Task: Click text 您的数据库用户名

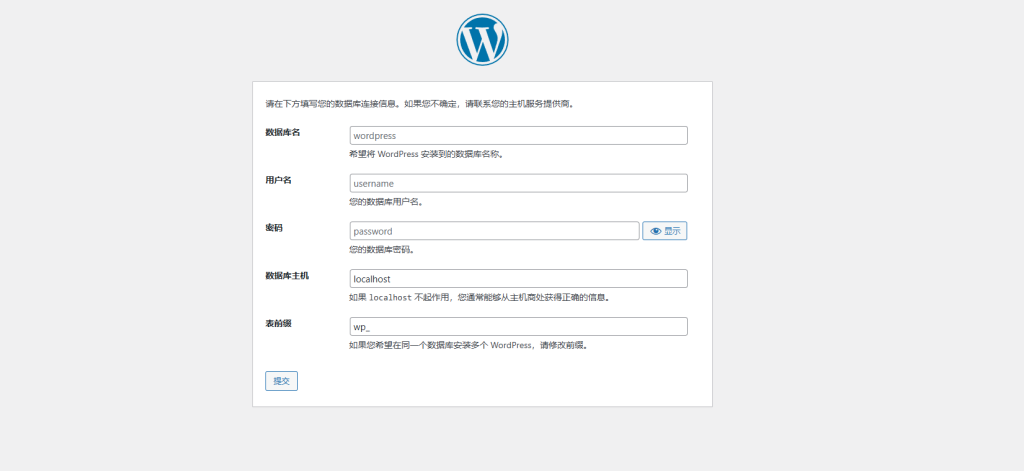Action: [x=387, y=203]
